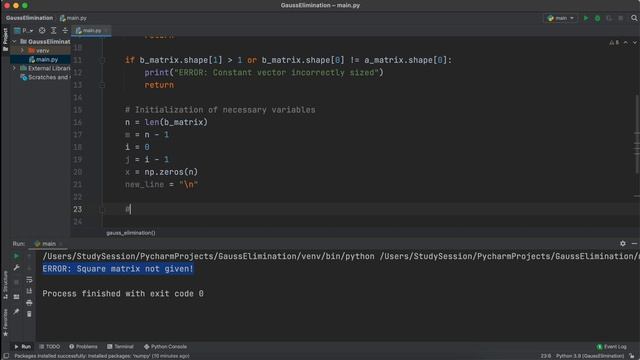Screen dimensions: 640x360
Task: Place cursor on line 16 'n = len(b_matrix)'
Action: click(167, 122)
